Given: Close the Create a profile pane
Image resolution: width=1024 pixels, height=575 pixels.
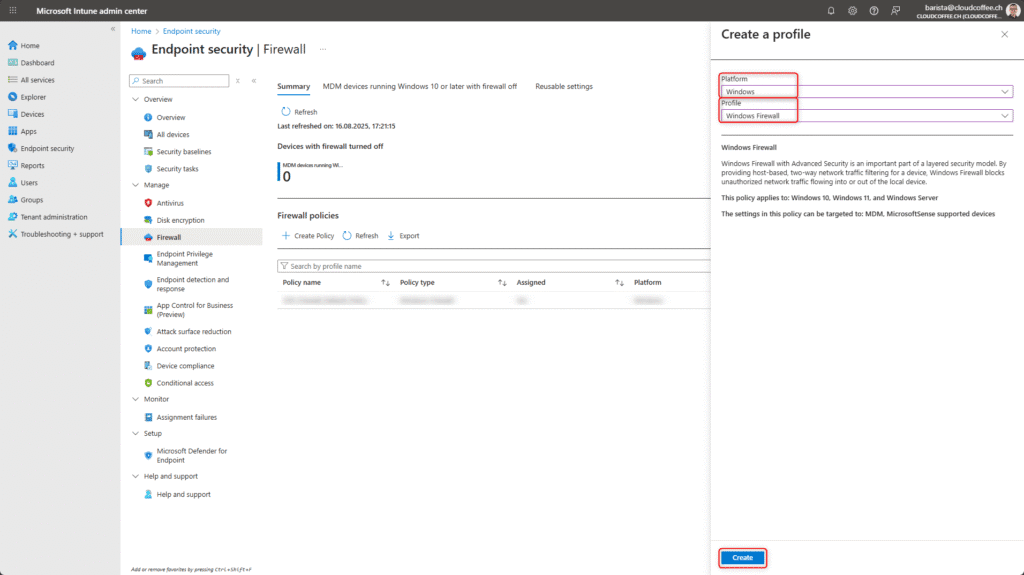Looking at the screenshot, I should tap(1004, 34).
